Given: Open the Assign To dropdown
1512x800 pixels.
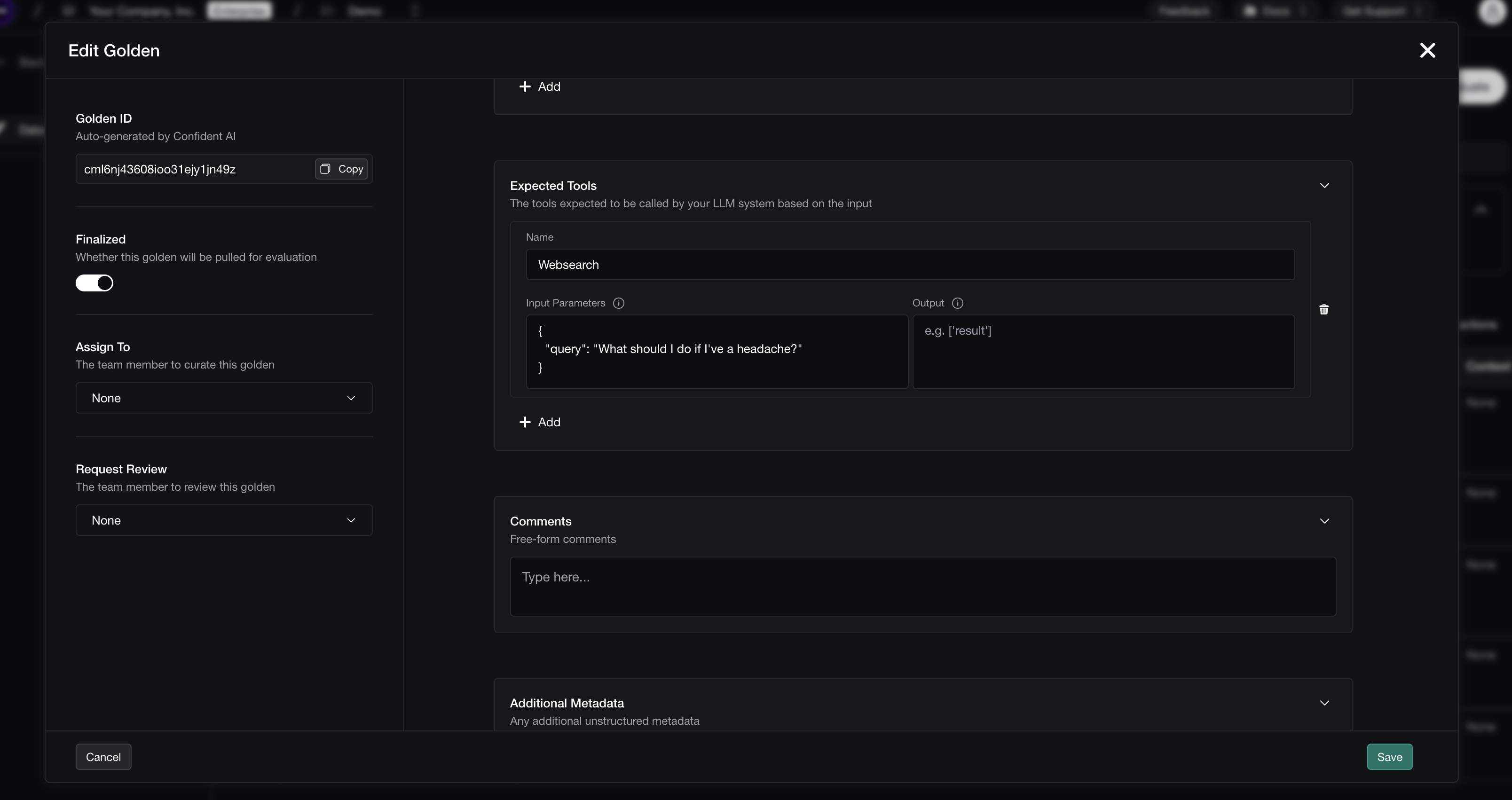Looking at the screenshot, I should [x=224, y=398].
